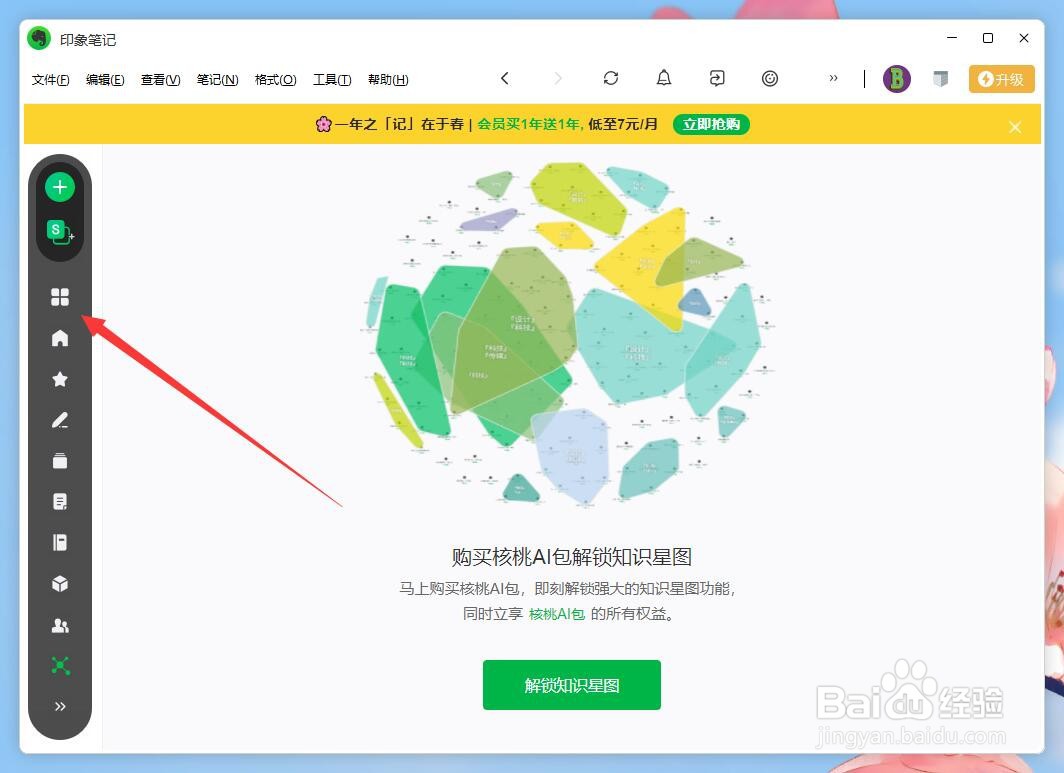The width and height of the screenshot is (1064, 773).
Task: Open the dashboard grid icon in sidebar
Action: point(60,297)
